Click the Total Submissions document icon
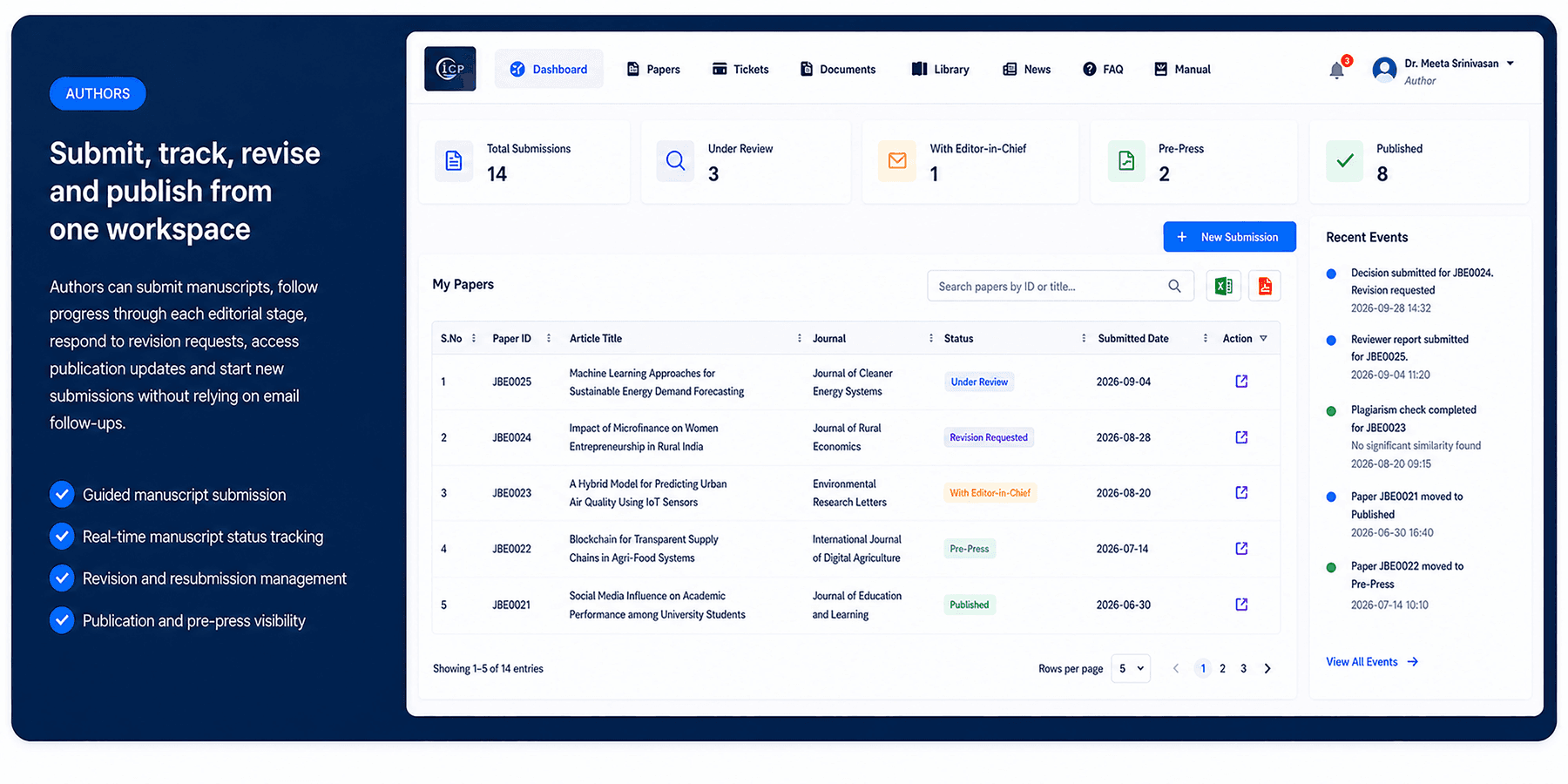The height and width of the screenshot is (784, 1568). click(454, 161)
